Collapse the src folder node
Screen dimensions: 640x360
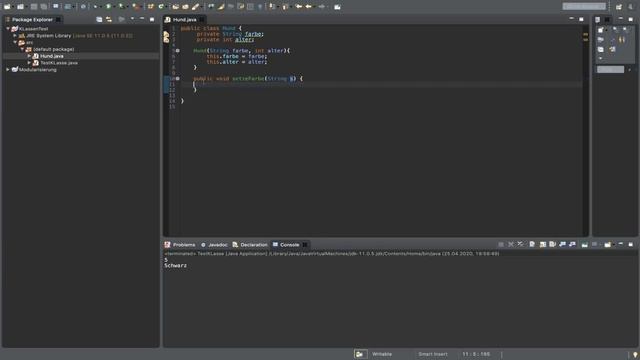coord(15,42)
